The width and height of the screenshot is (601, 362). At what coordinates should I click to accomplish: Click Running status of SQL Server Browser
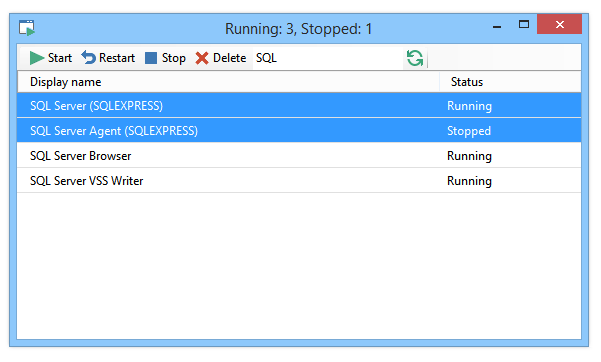(469, 156)
